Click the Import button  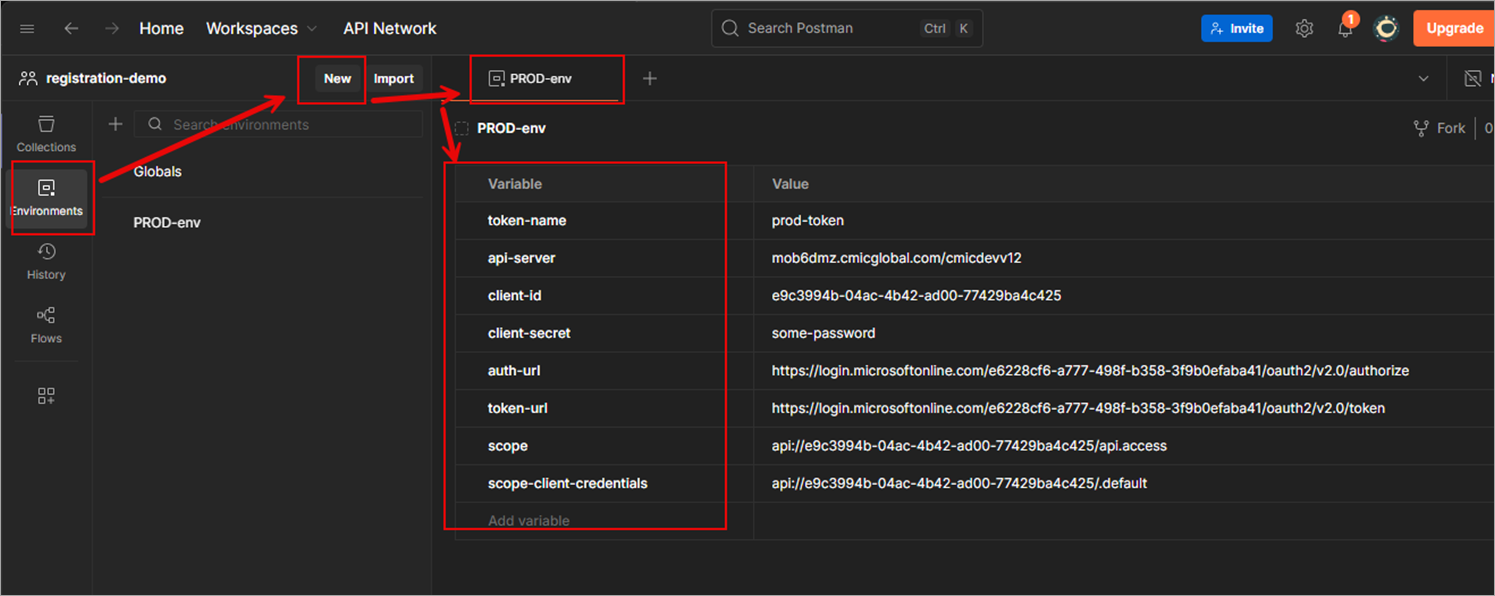click(x=394, y=78)
